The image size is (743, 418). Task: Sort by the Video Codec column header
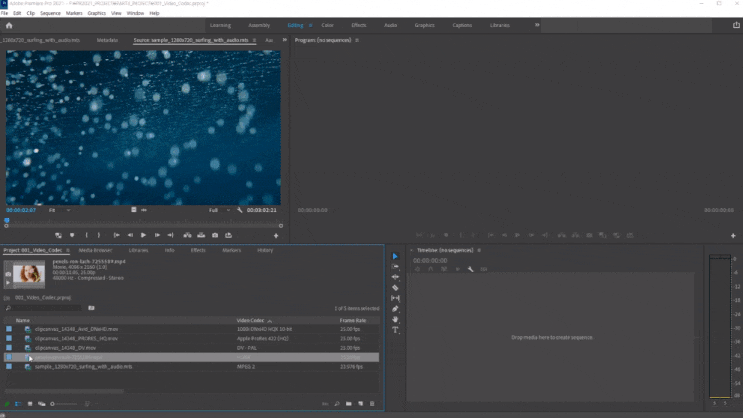[249, 320]
